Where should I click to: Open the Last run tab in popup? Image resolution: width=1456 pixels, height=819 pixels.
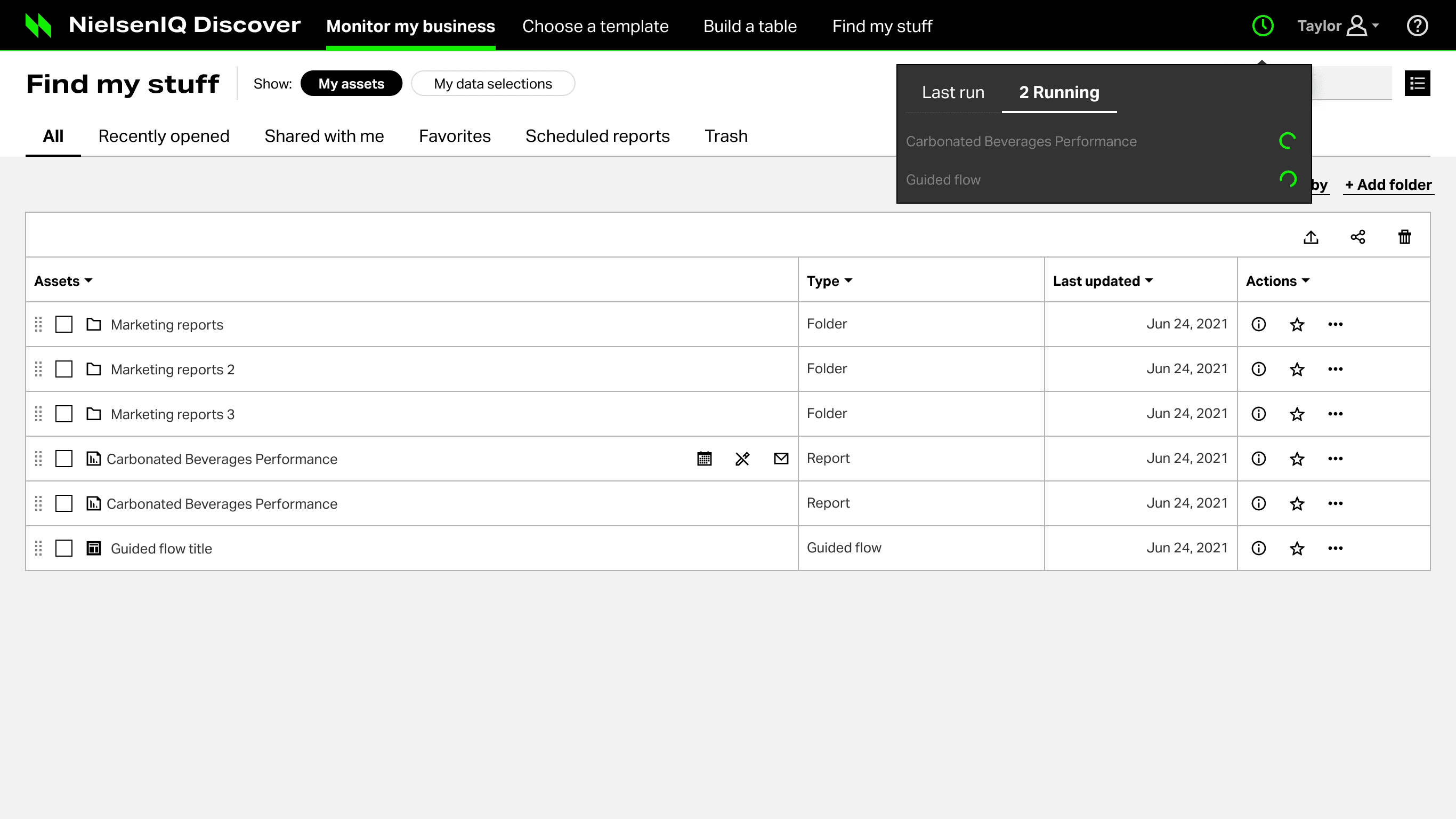[953, 93]
